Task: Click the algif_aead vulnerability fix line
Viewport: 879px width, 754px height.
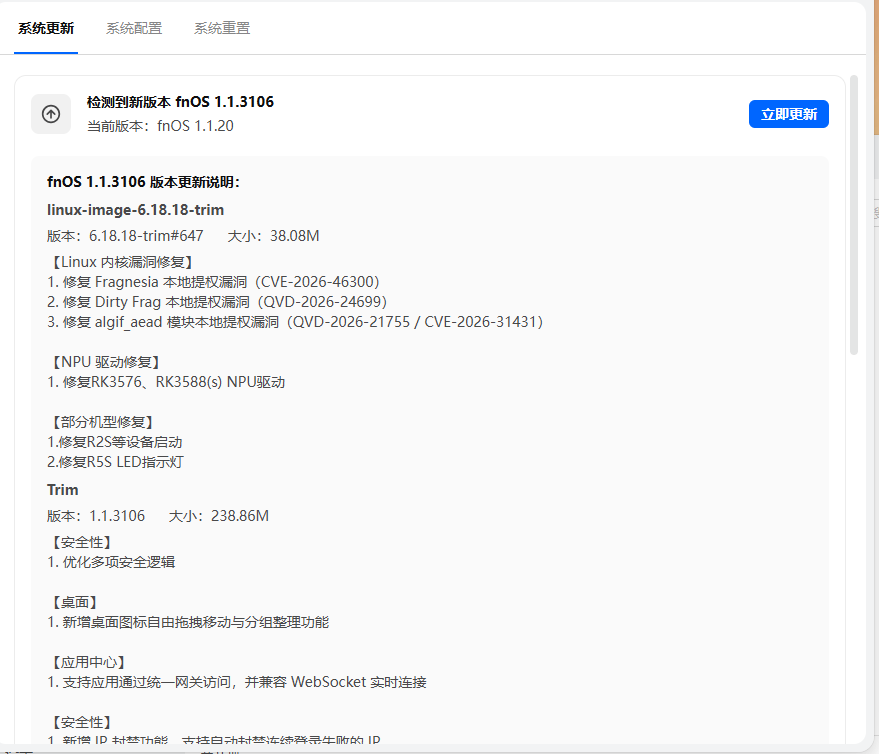Action: [x=295, y=322]
